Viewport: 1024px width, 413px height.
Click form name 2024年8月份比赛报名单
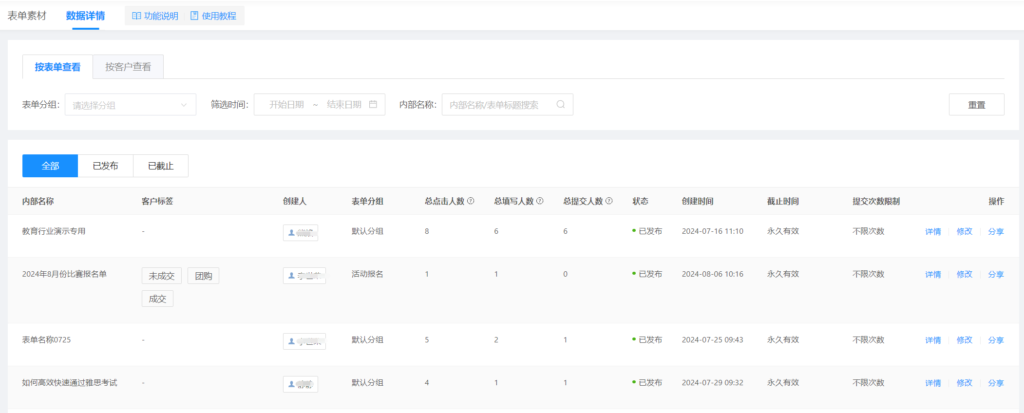tap(64, 274)
